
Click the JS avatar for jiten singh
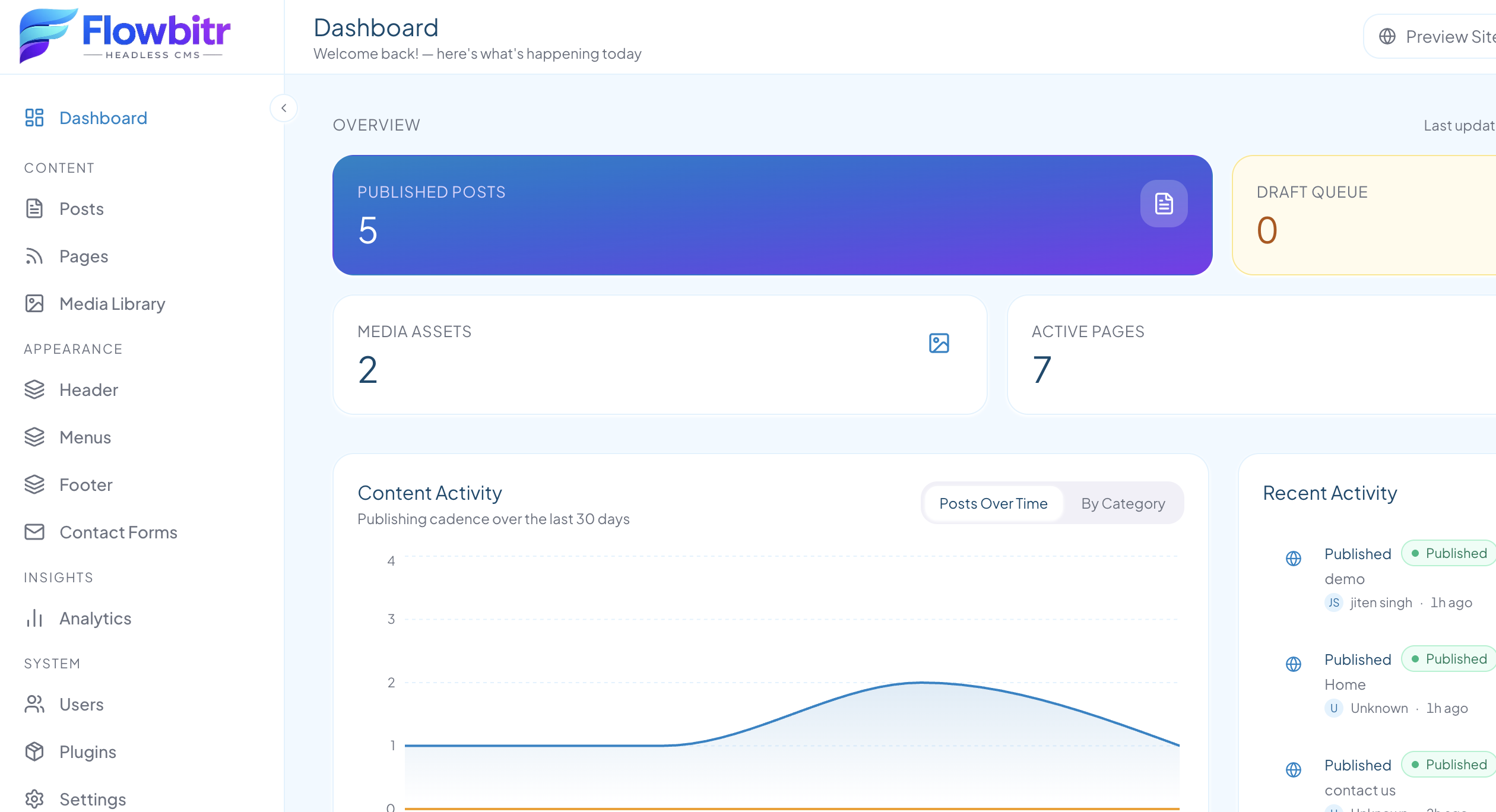[1333, 602]
